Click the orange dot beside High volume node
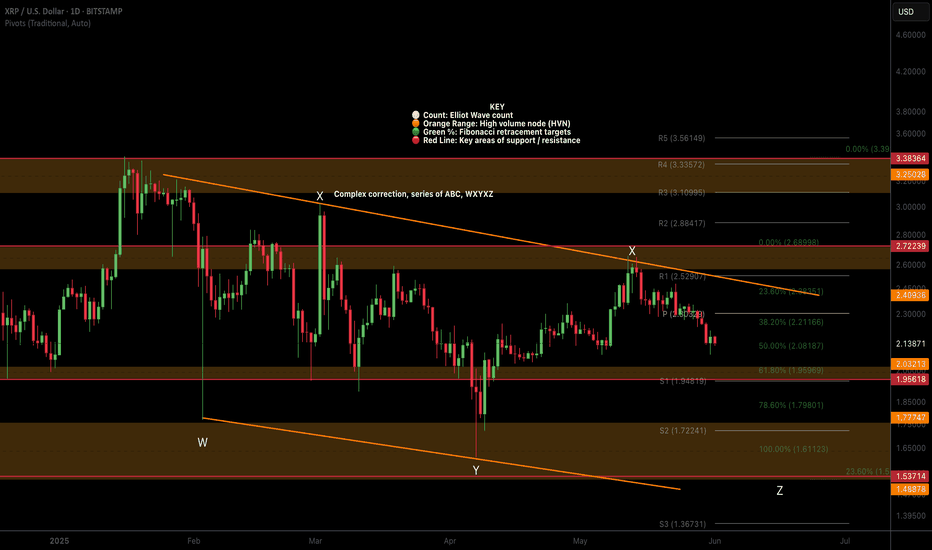 pos(415,123)
